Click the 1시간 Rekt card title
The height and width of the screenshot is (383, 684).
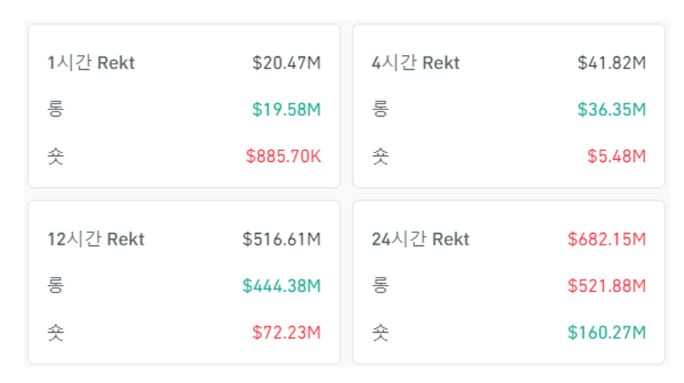[91, 63]
